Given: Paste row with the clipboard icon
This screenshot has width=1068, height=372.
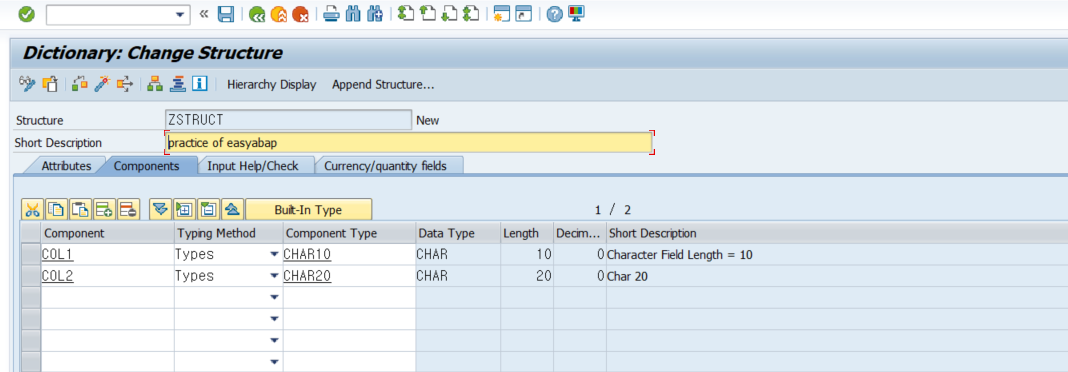Looking at the screenshot, I should [80, 210].
